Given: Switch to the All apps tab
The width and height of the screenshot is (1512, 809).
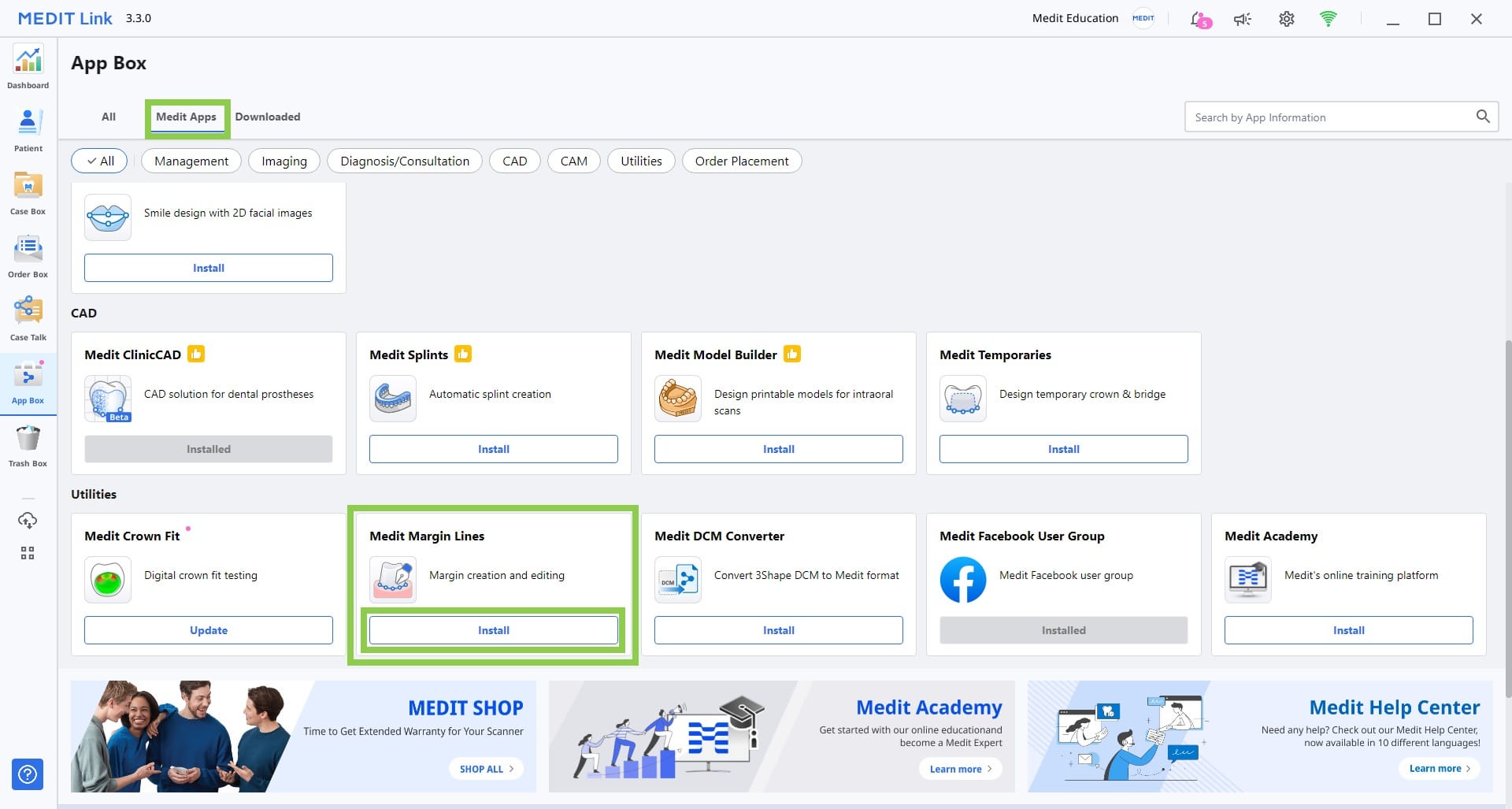Looking at the screenshot, I should [x=109, y=117].
